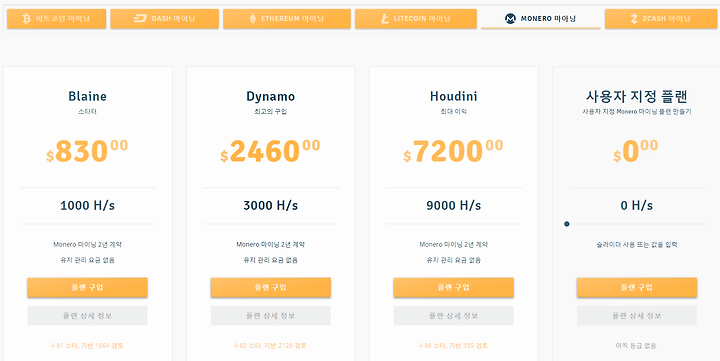Click the Blaine plan title
720x361 pixels.
click(x=87, y=96)
